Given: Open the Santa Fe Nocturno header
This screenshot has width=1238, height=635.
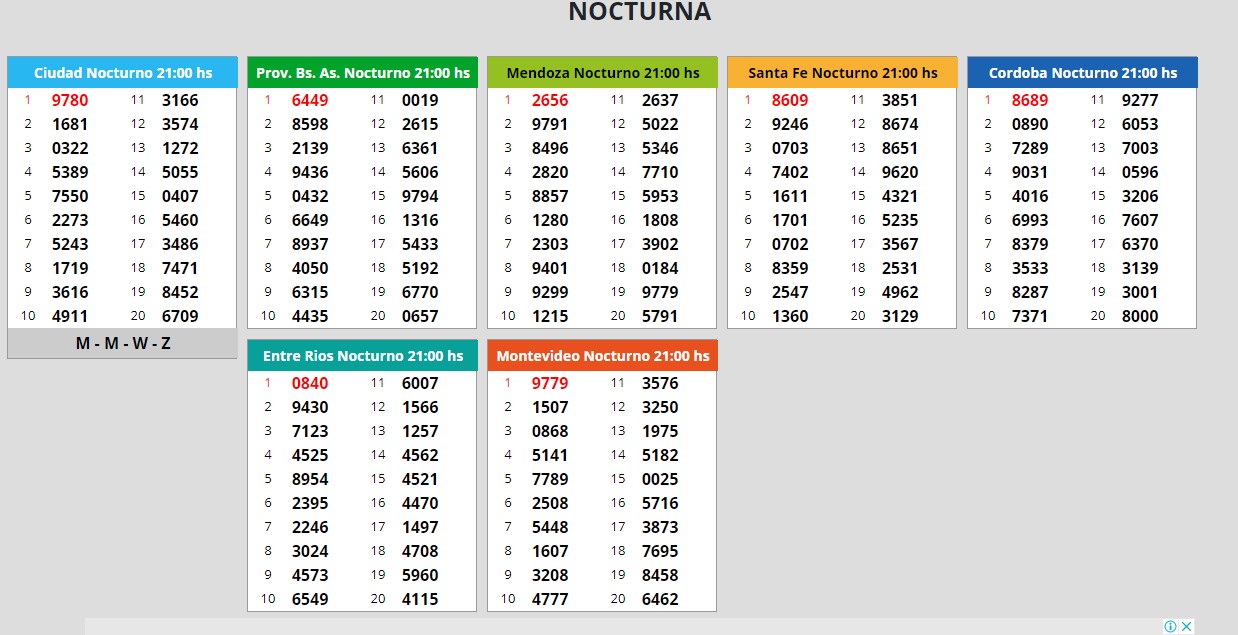Looking at the screenshot, I should click(x=842, y=73).
